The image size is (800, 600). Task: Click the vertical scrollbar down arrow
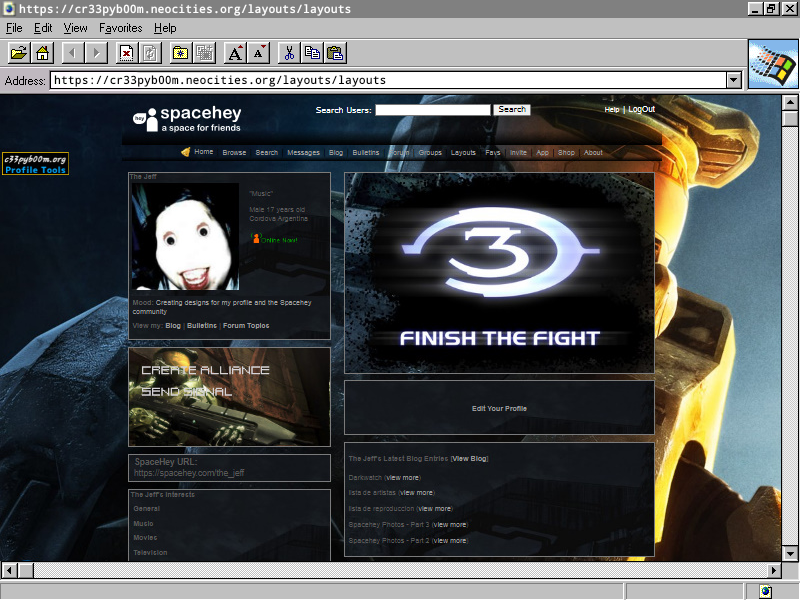pos(790,553)
